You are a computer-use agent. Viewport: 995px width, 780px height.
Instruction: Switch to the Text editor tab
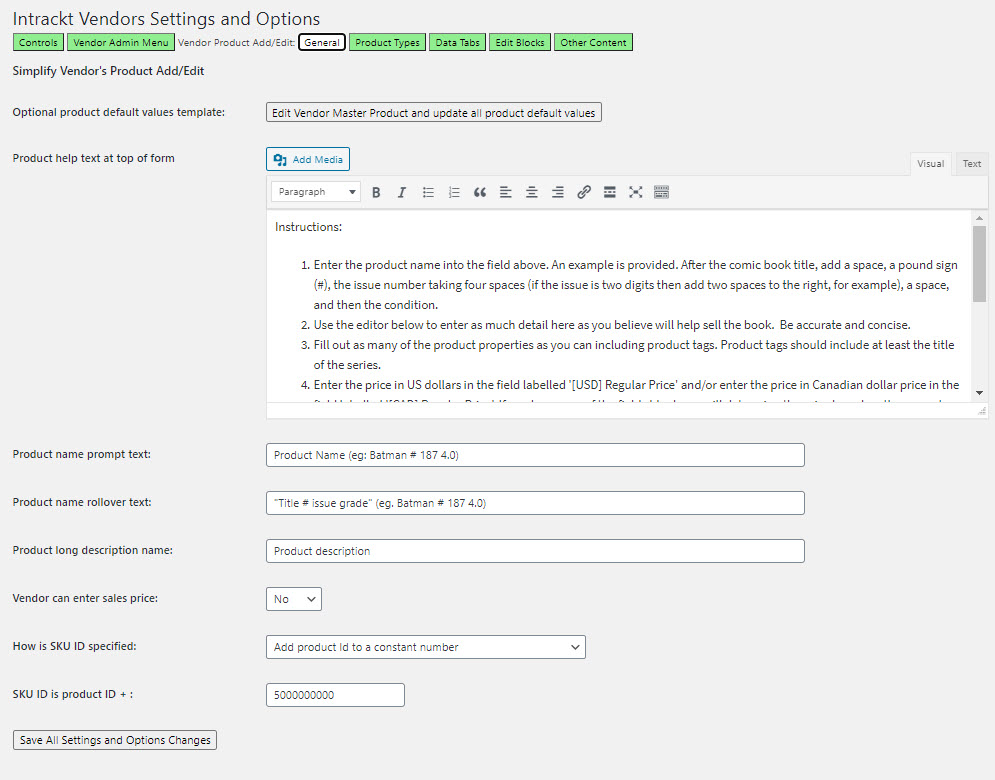pyautogui.click(x=971, y=164)
